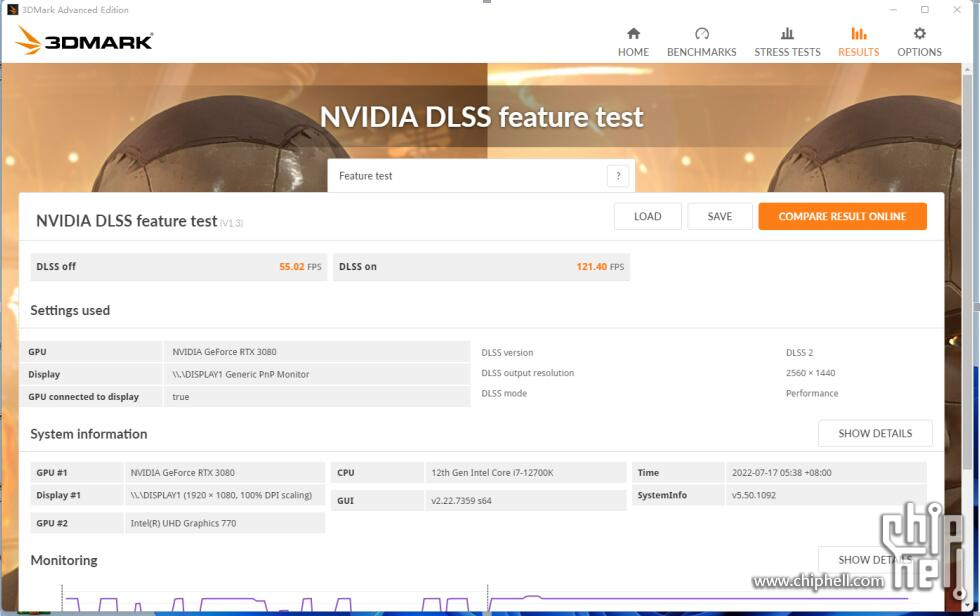
Task: Click the 'DLSS output resolution' label
Action: pyautogui.click(x=528, y=373)
